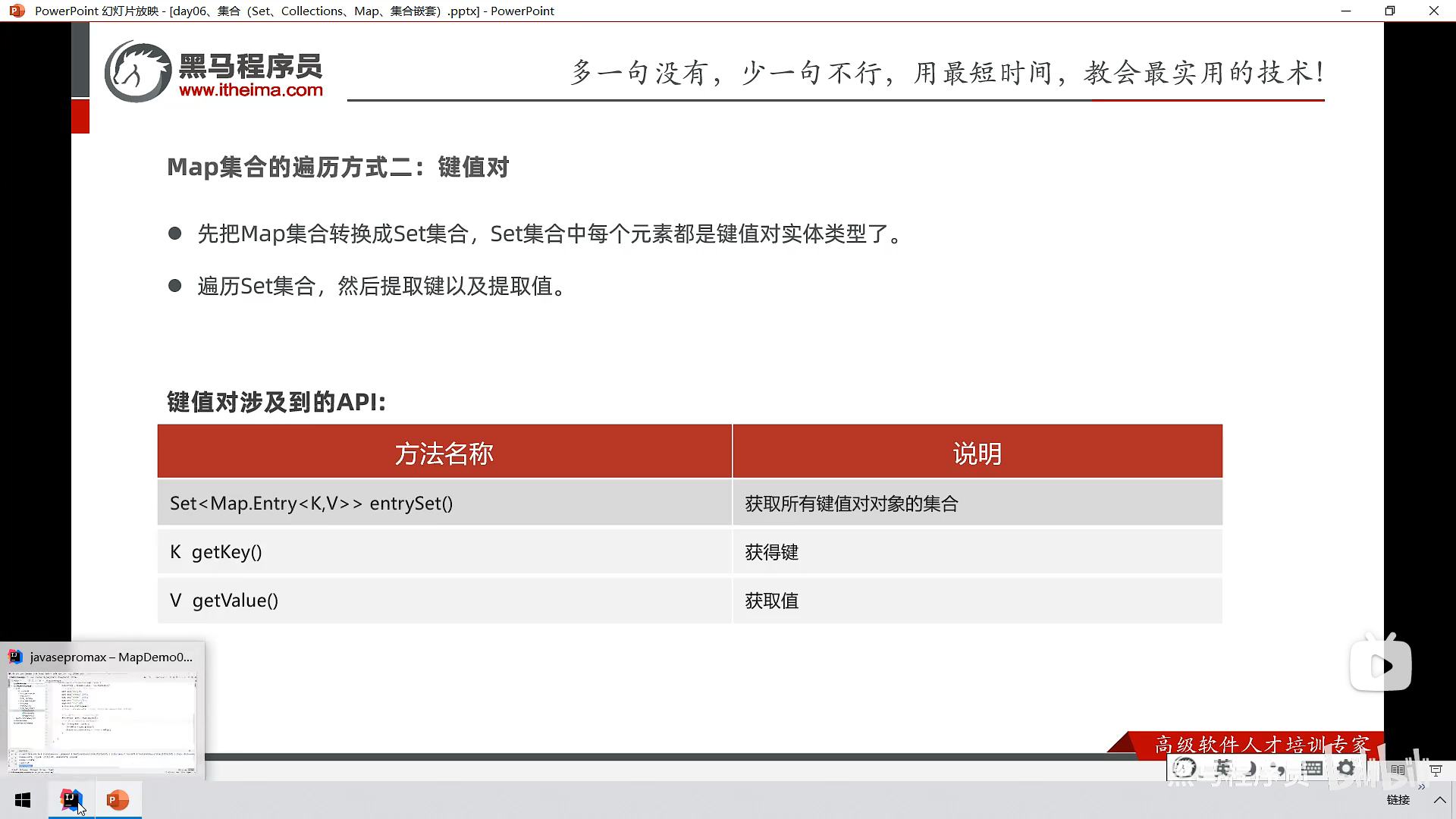Click the slide show view icon
Viewport: 1456px width, 819px height.
point(1436,770)
